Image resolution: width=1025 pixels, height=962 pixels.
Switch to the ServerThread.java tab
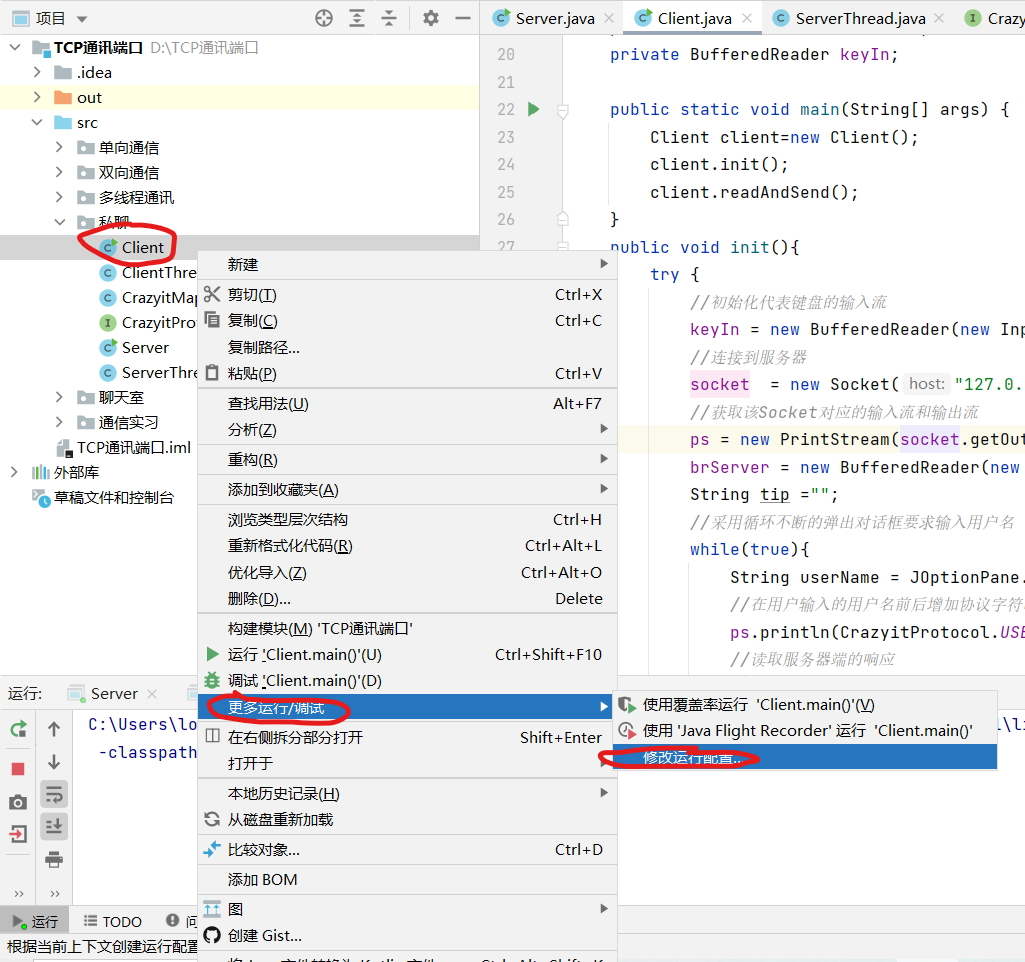pyautogui.click(x=860, y=17)
